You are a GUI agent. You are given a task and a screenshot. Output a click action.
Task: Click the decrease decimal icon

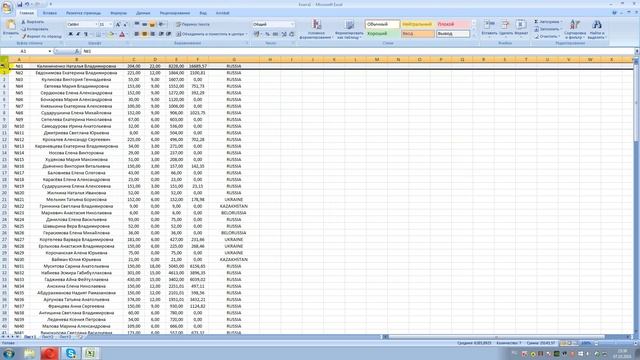(x=291, y=34)
